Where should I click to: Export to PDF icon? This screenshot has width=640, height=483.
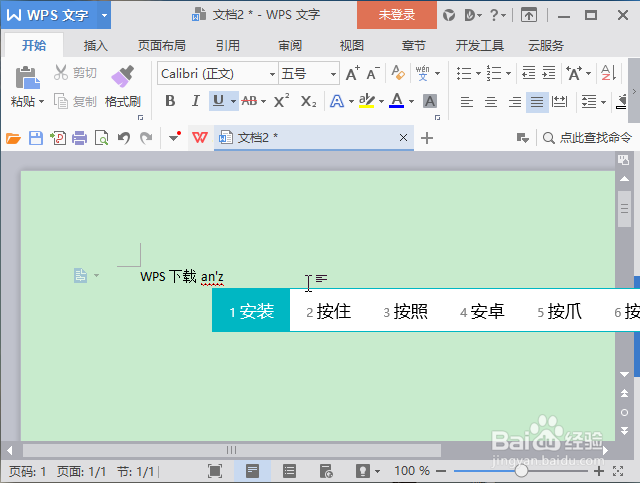(58, 138)
